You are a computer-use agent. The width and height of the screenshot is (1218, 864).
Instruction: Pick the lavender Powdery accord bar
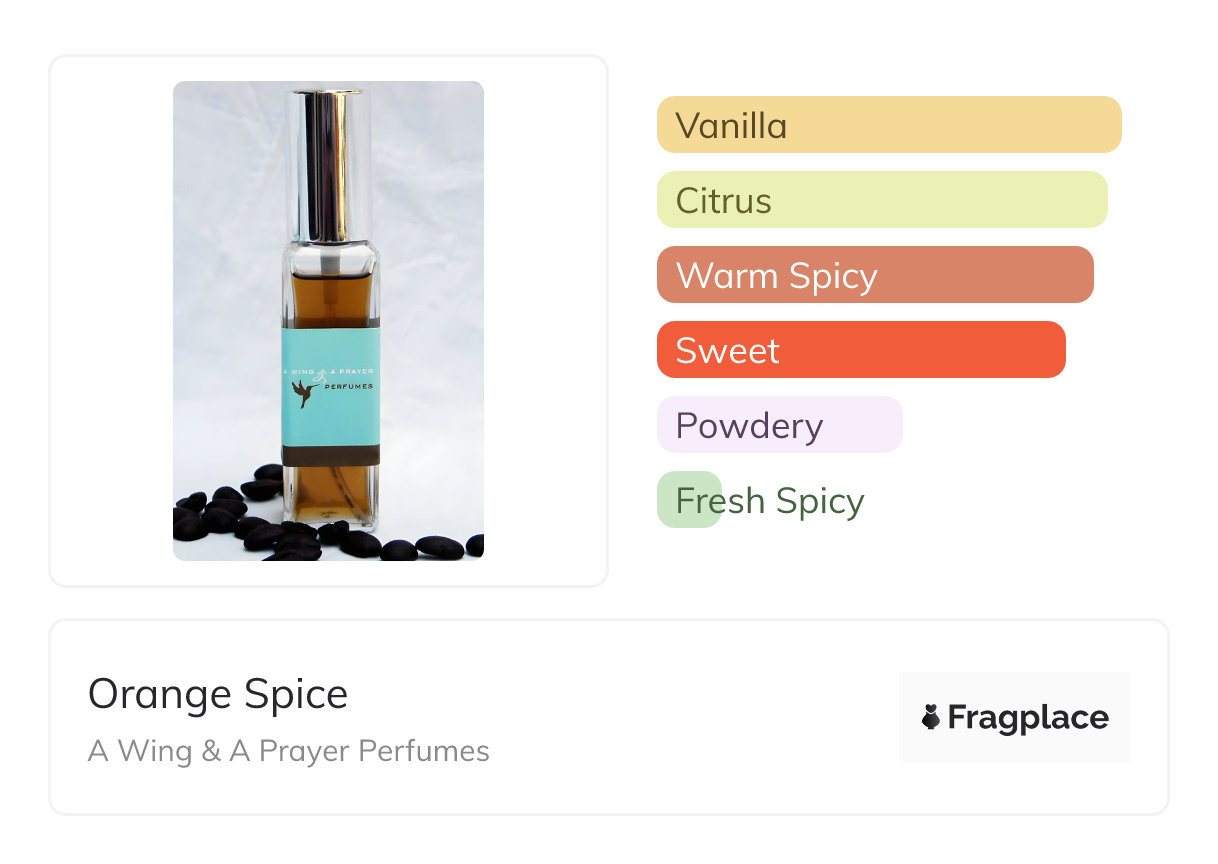point(779,425)
